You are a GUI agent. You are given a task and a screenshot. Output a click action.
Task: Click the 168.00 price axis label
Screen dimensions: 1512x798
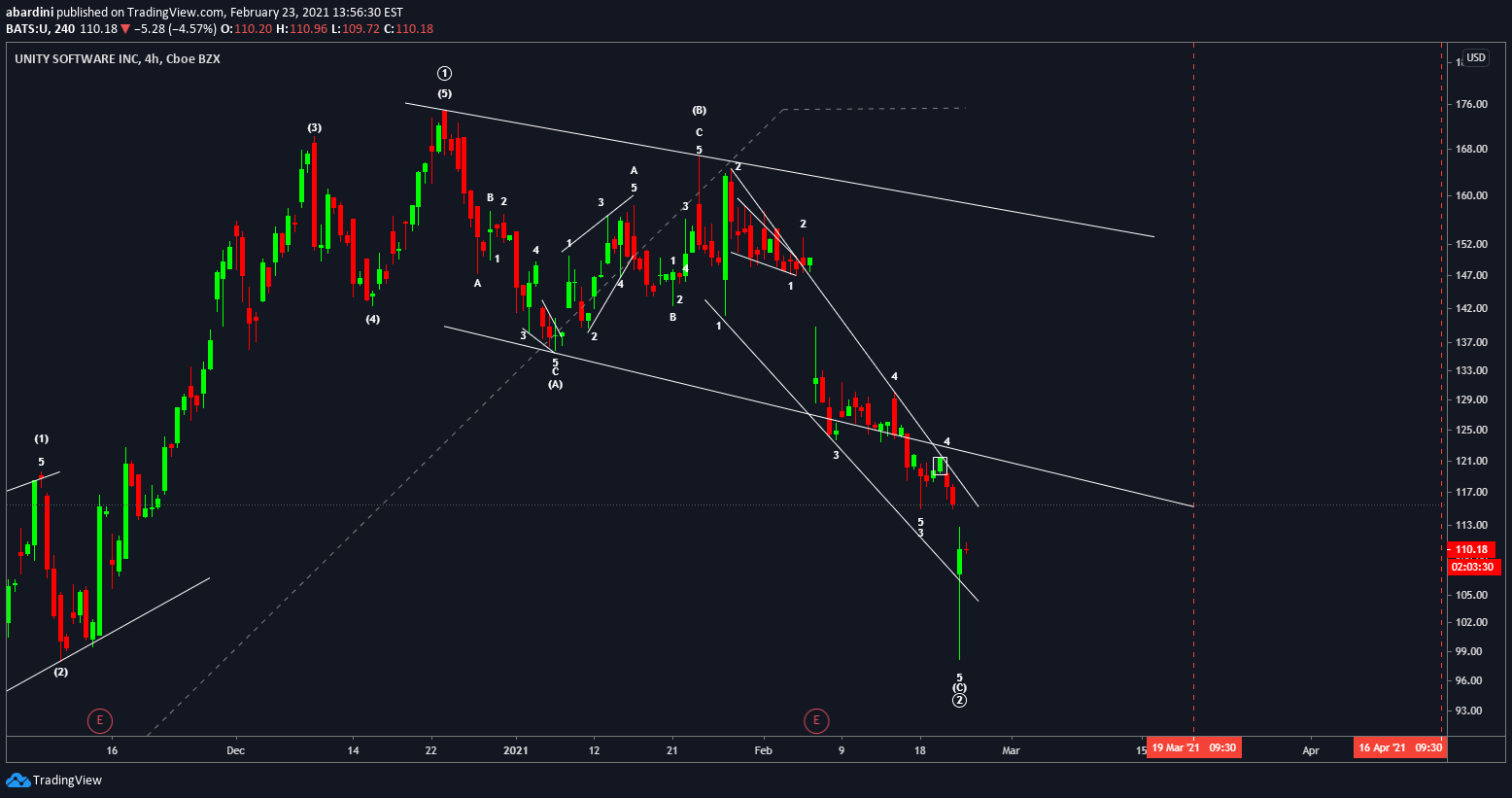click(1471, 149)
